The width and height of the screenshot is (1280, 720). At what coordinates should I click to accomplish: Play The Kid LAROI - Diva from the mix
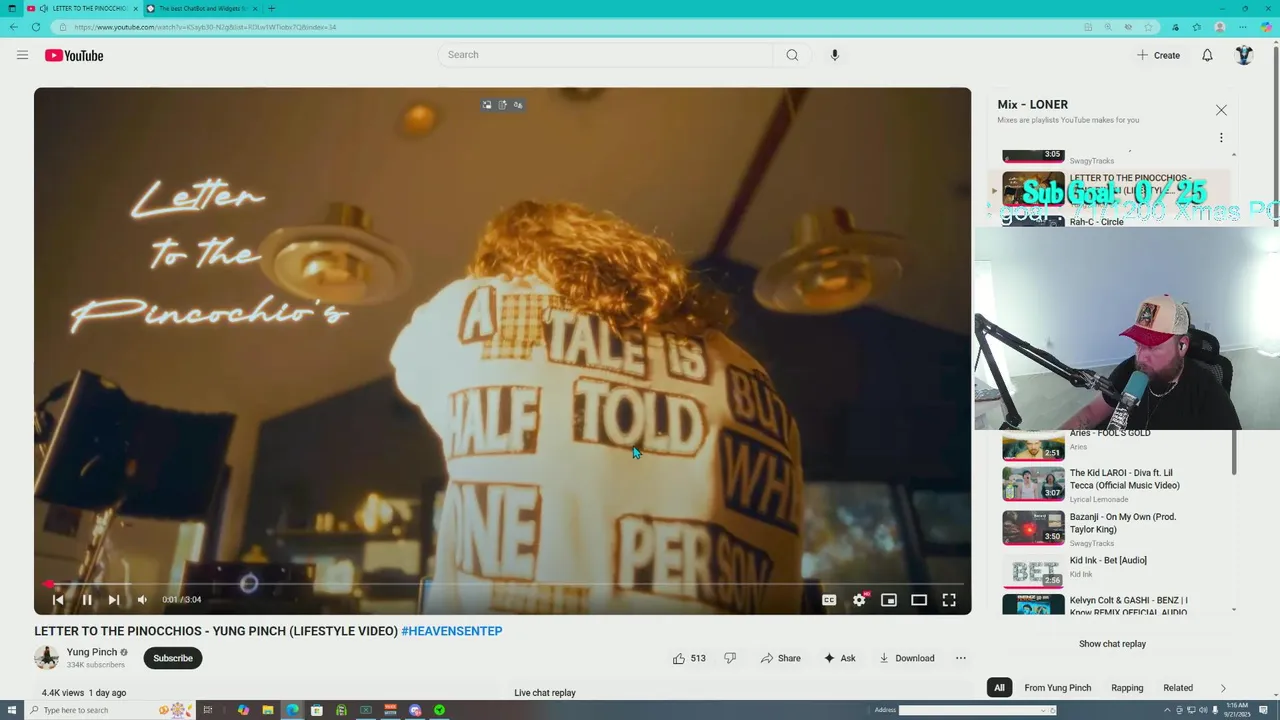[1110, 485]
